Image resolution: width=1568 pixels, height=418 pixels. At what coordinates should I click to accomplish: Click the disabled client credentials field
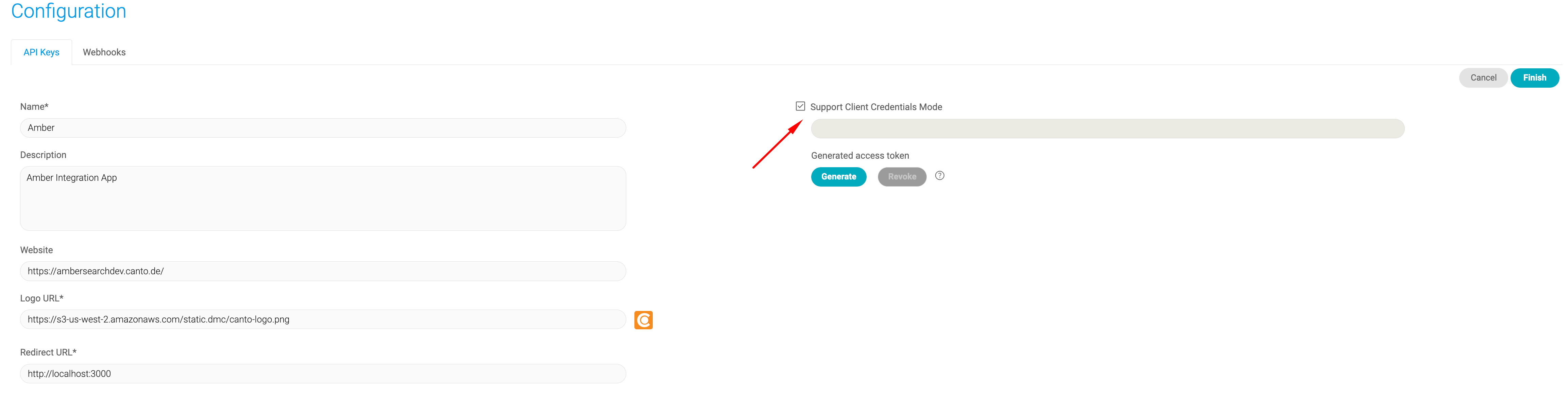pos(1107,128)
